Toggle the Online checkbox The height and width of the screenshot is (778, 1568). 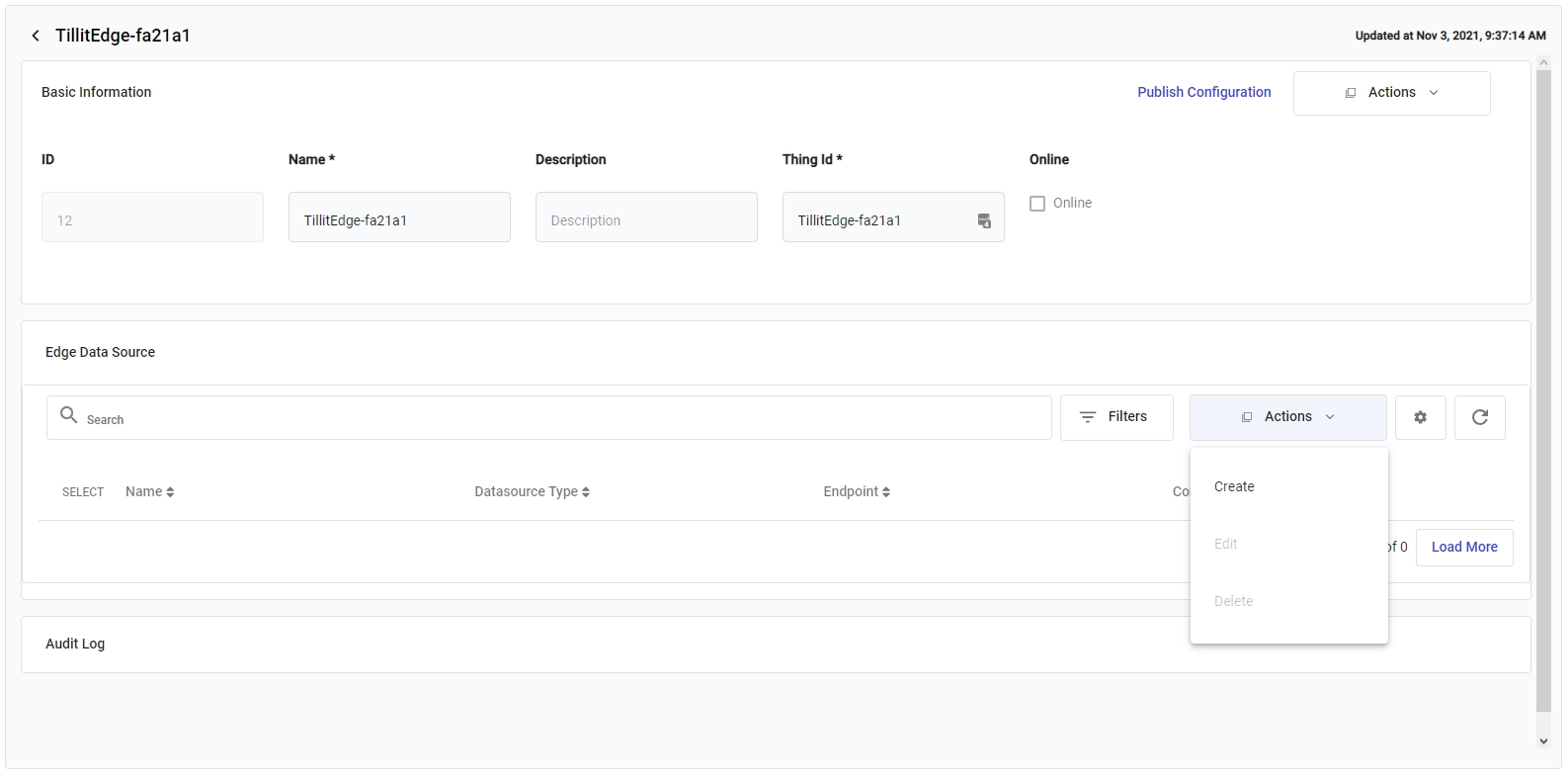[1037, 204]
